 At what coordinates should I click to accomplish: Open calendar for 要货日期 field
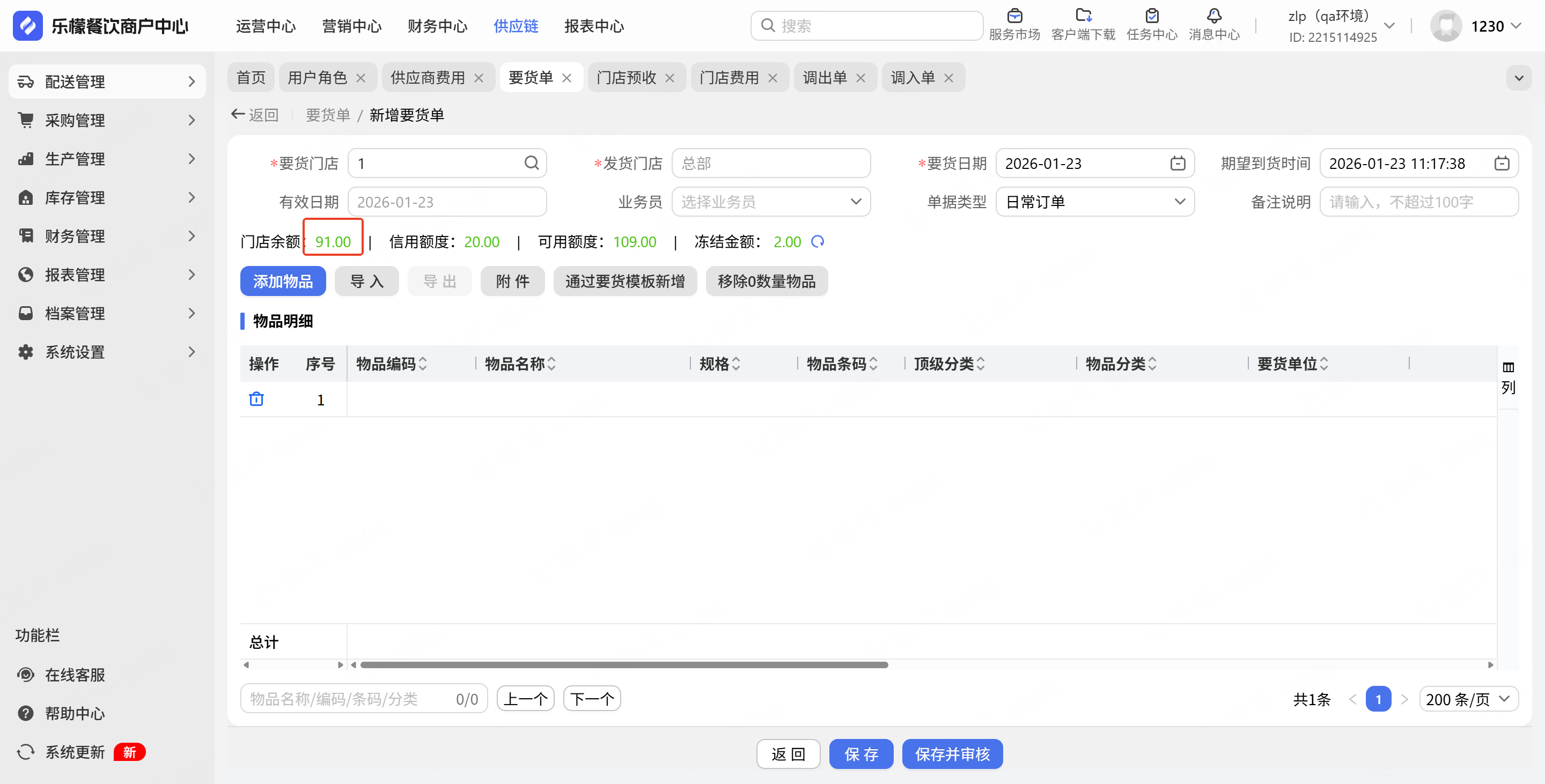1178,164
